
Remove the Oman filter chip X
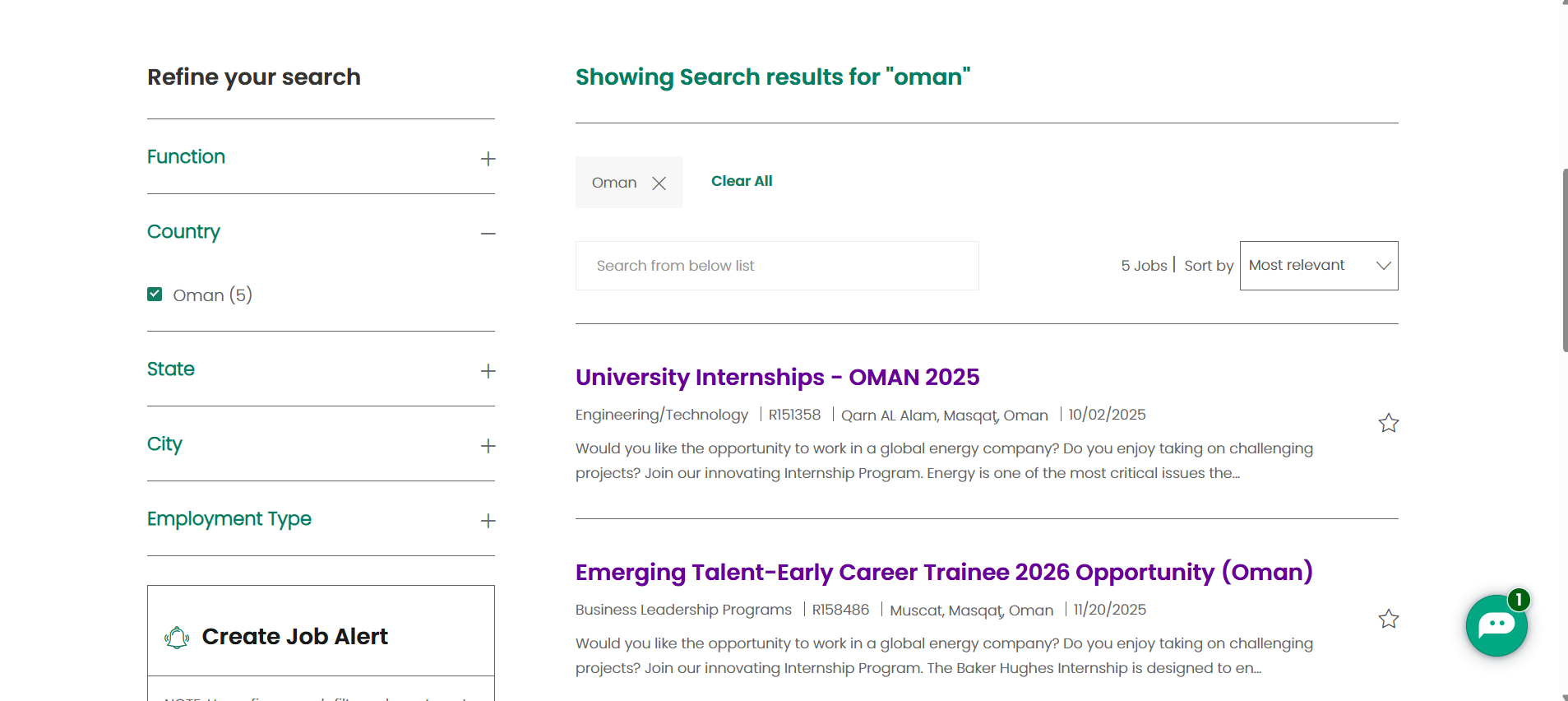pos(659,183)
